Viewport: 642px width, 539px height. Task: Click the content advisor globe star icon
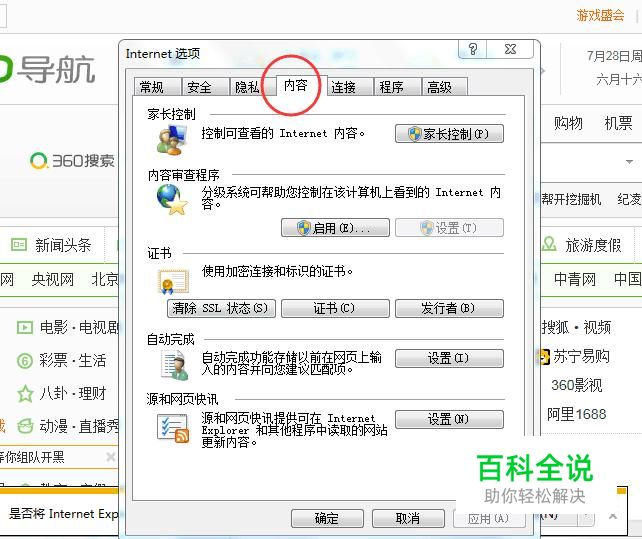pos(172,199)
